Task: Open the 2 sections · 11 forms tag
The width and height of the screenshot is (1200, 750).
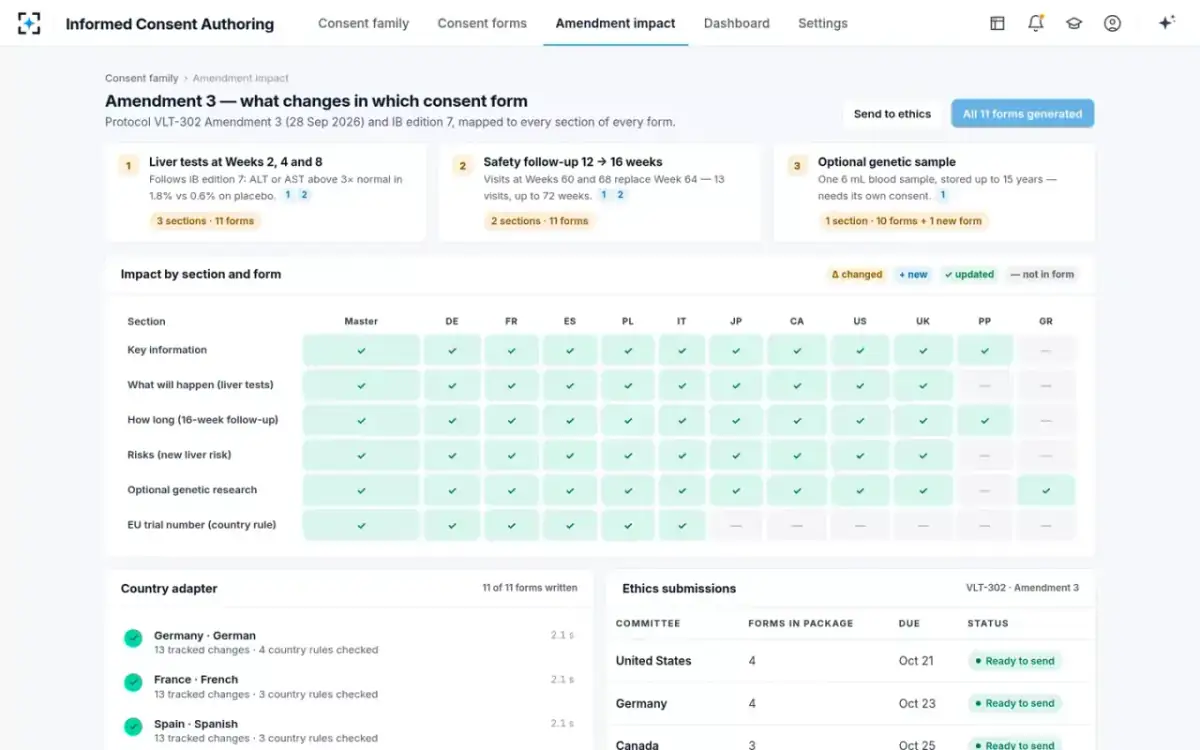Action: tap(539, 221)
